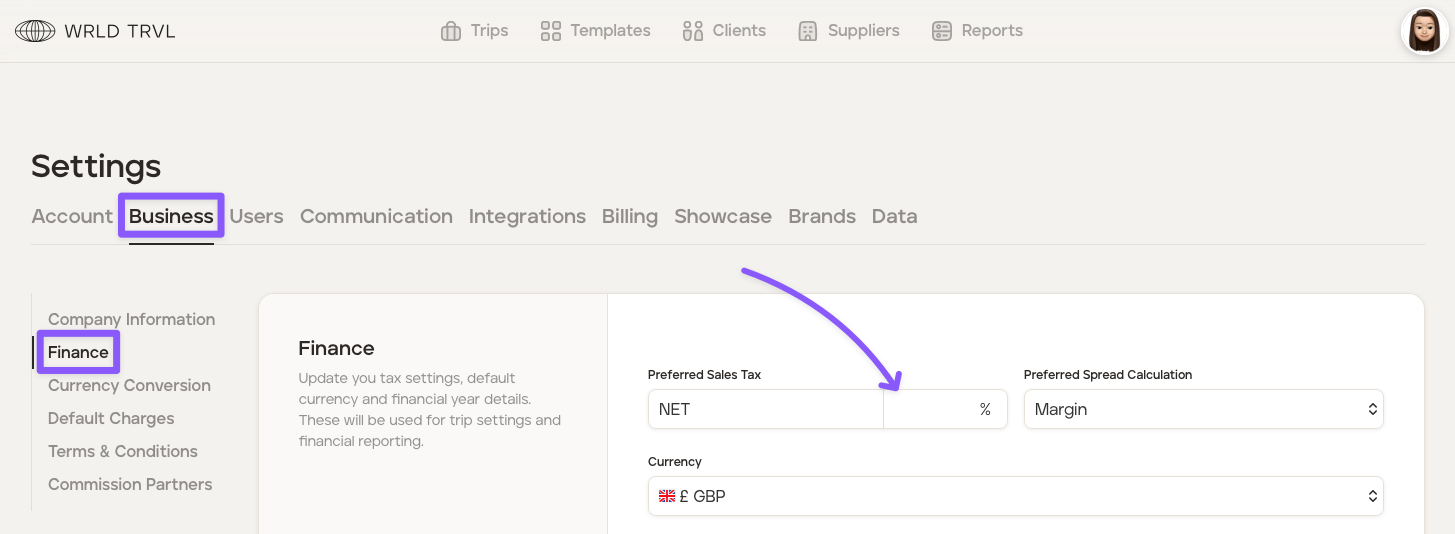Open the user avatar profile menu

click(x=1424, y=31)
